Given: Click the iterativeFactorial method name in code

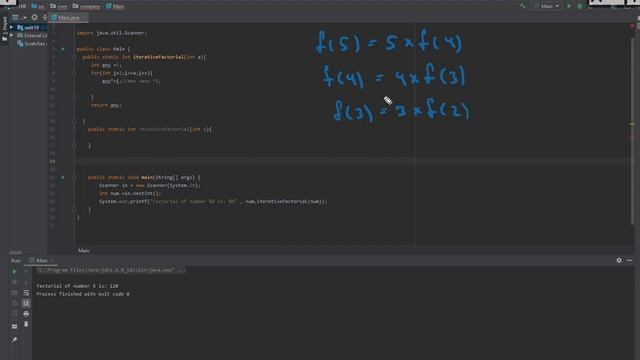Looking at the screenshot, I should point(158,57).
